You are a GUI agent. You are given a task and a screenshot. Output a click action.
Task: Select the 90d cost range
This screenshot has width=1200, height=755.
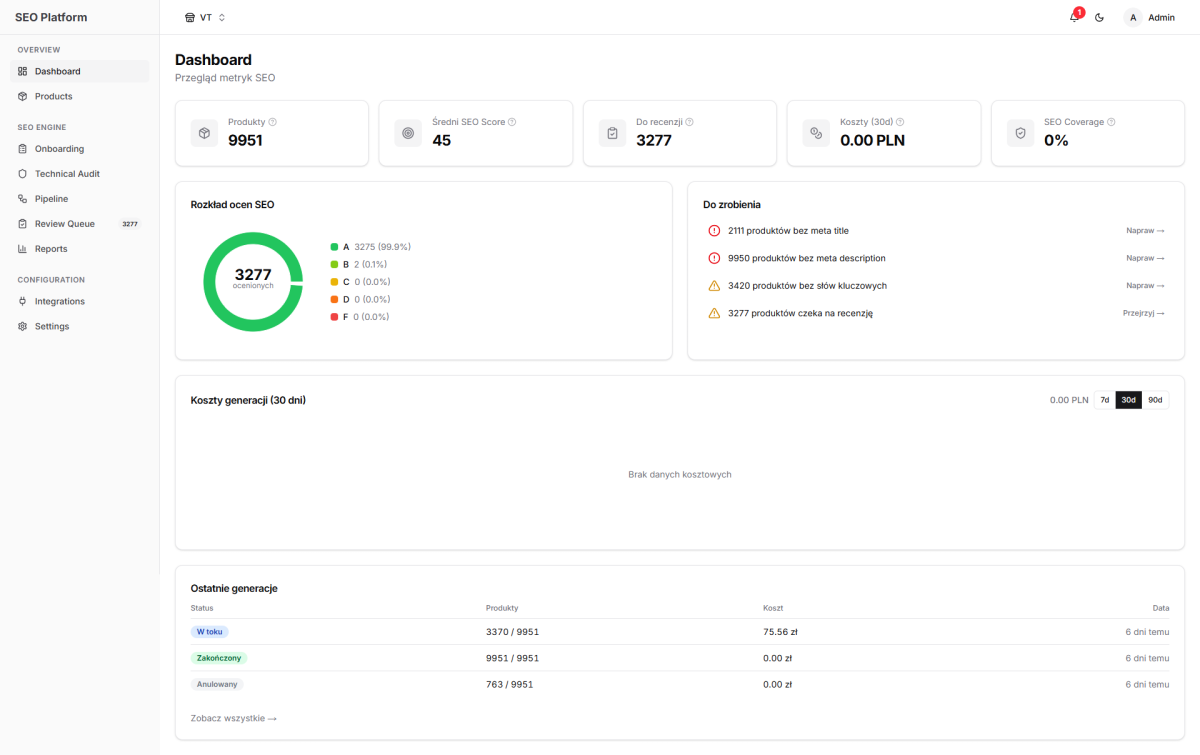1155,400
